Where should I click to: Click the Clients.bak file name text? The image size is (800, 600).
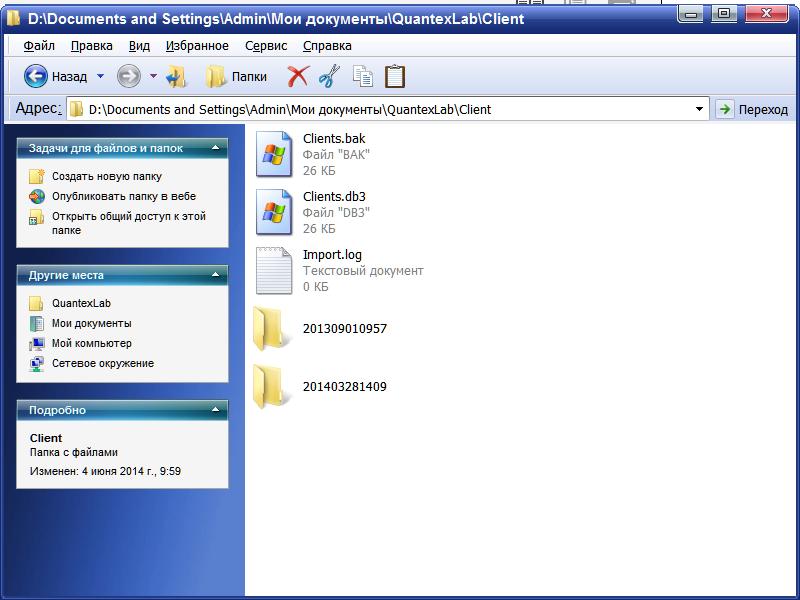coord(334,138)
